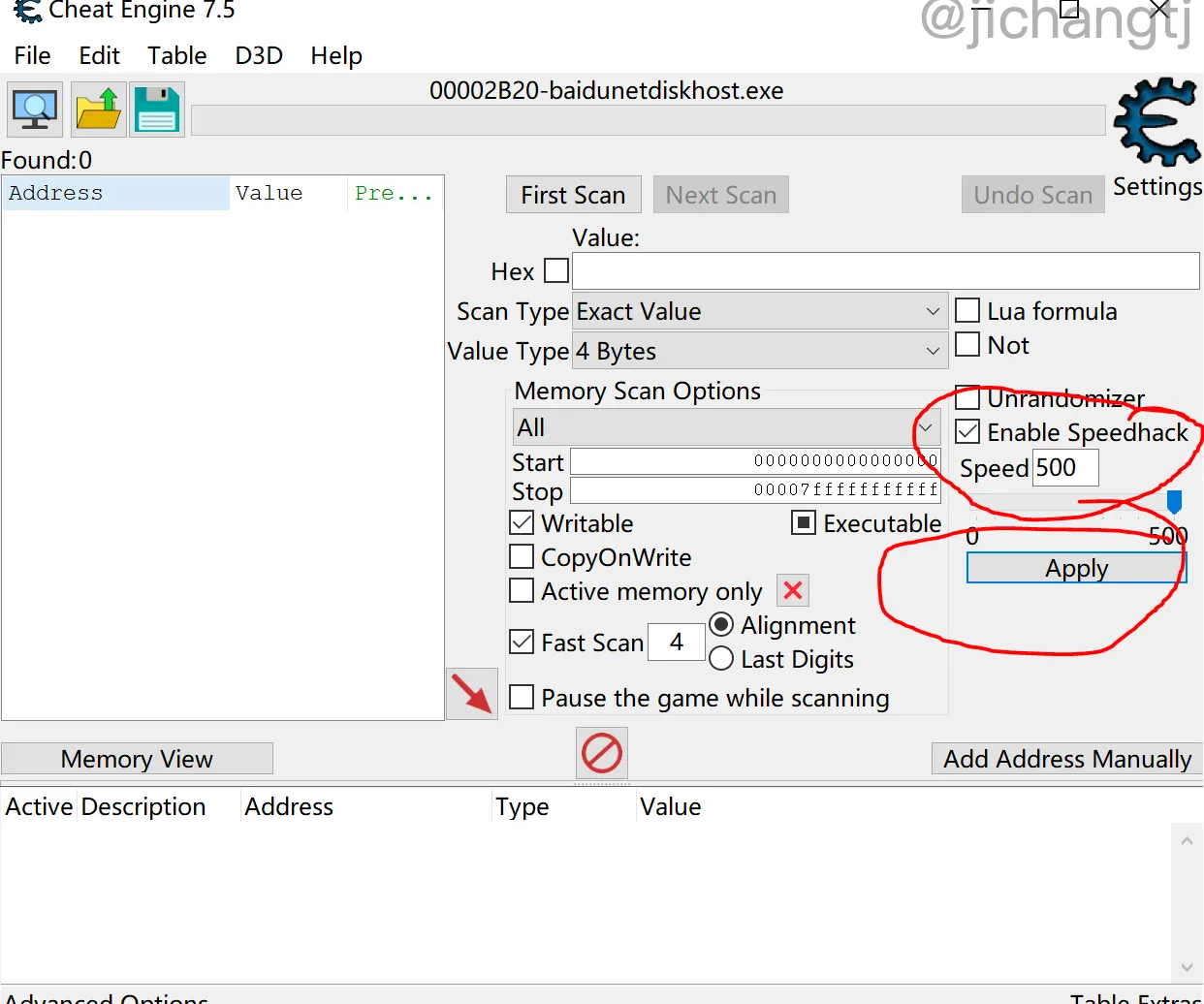The width and height of the screenshot is (1204, 1004).
Task: Click the process name 00002B20-baidunetdiskhost.exe
Action: (607, 90)
